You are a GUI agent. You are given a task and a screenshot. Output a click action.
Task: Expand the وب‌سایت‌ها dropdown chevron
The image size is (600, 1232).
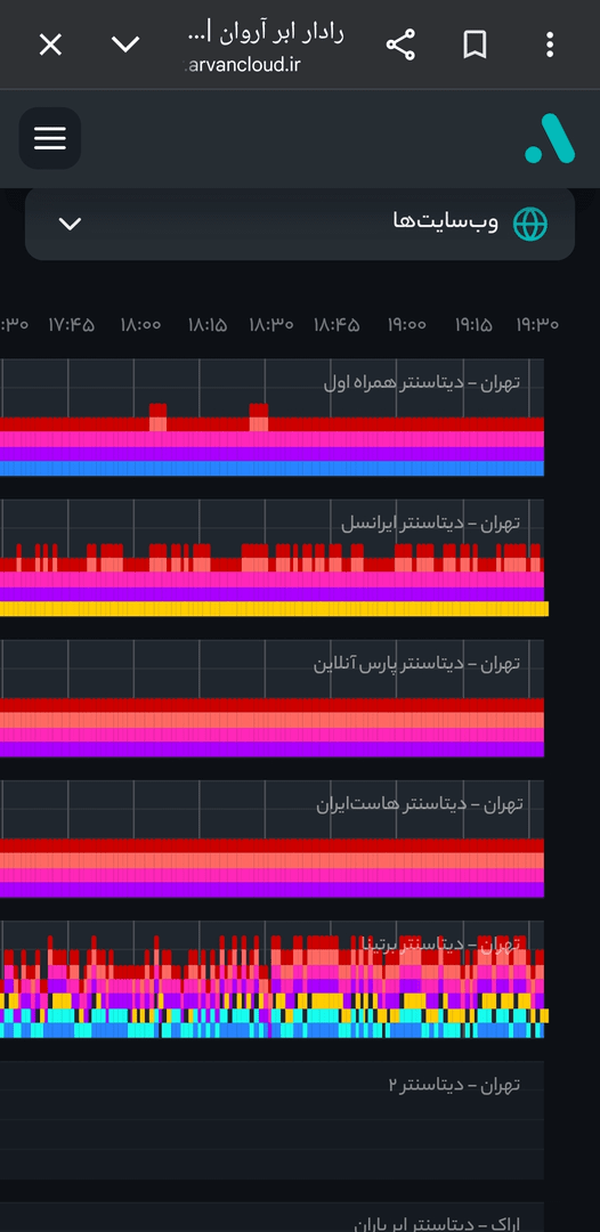(x=69, y=223)
